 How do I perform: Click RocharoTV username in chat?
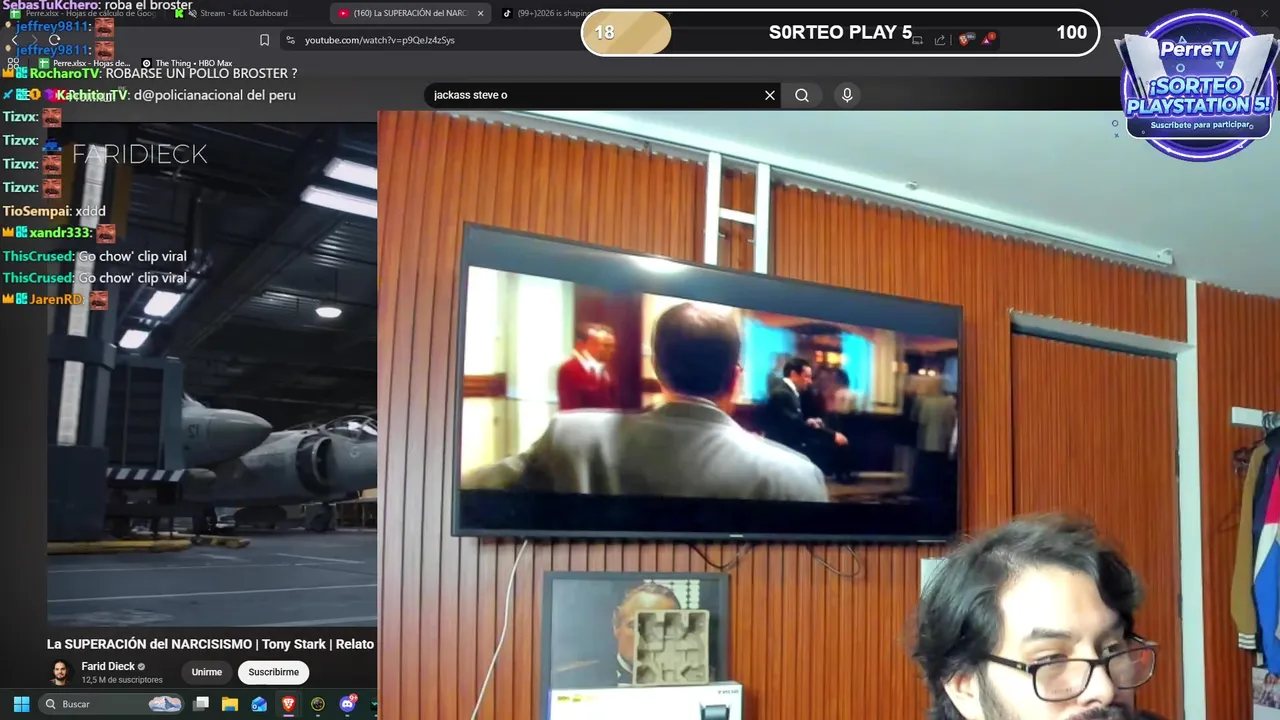point(65,73)
